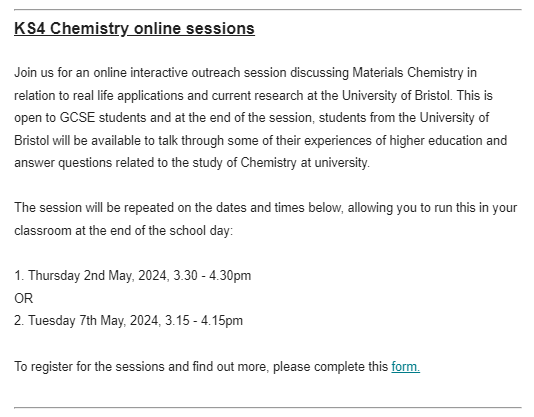Screen dimensions: 534x417
Task: Click the "3.30 - 4.30pm" time text
Action: pos(212,276)
